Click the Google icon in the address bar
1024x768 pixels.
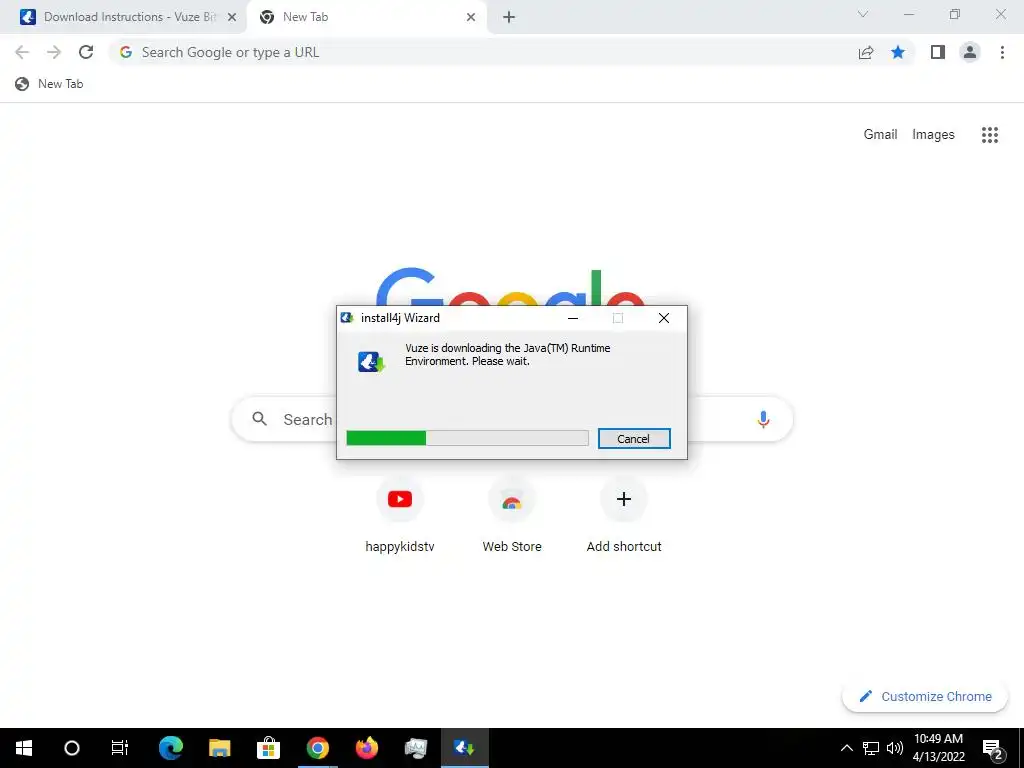tap(125, 52)
